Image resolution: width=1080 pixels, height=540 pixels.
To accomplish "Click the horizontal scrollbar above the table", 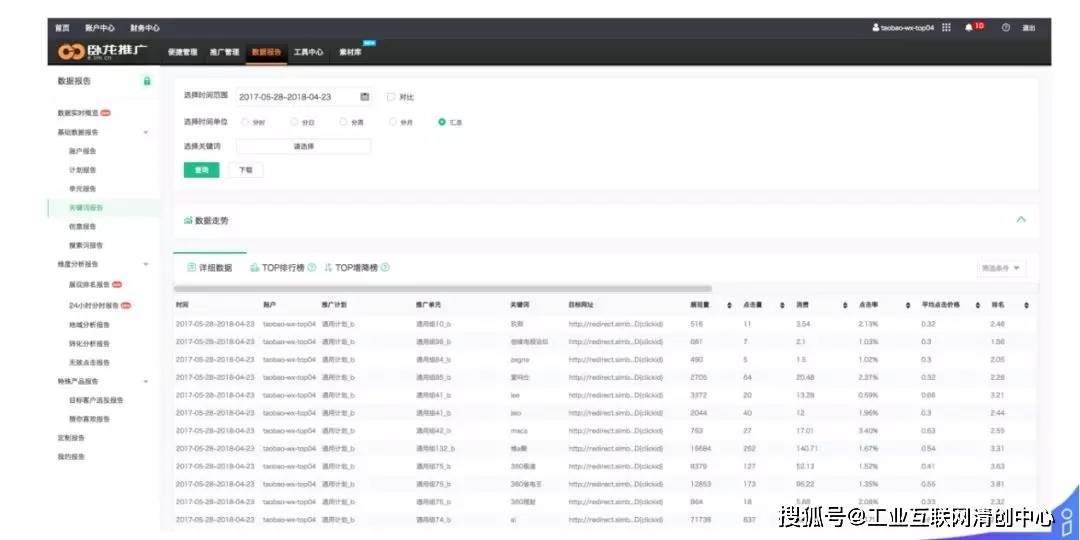I will click(443, 289).
